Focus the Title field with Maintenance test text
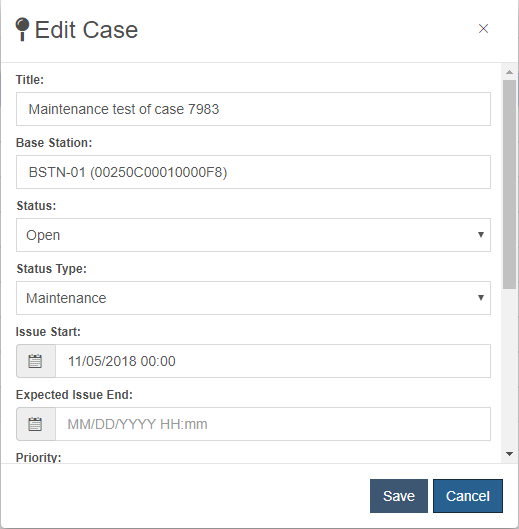This screenshot has width=519, height=529. (x=253, y=109)
